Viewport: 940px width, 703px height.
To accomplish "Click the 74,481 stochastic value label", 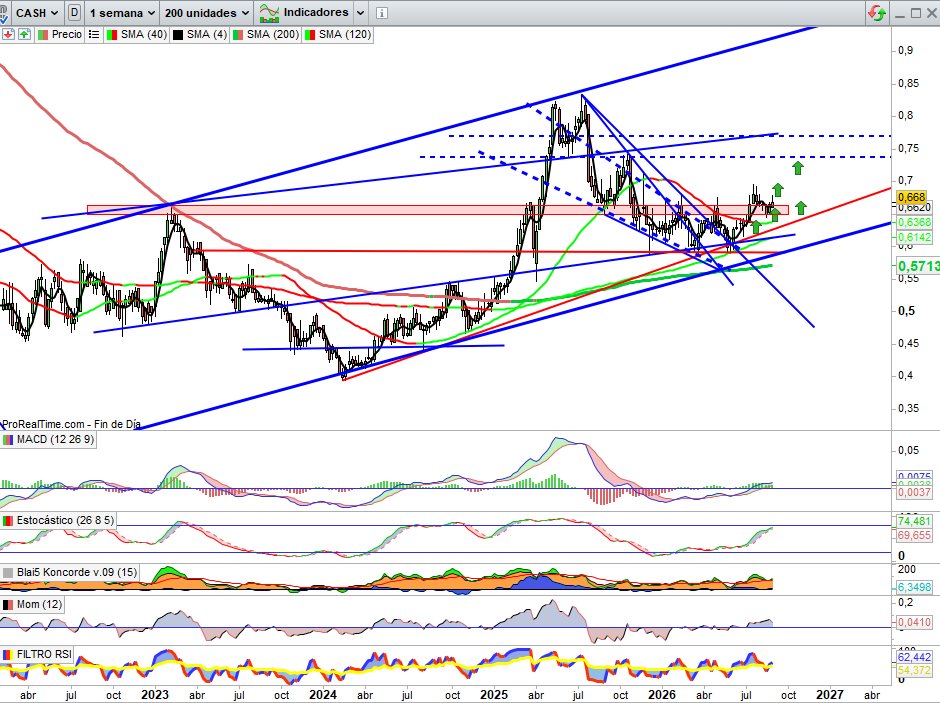I will [x=914, y=521].
